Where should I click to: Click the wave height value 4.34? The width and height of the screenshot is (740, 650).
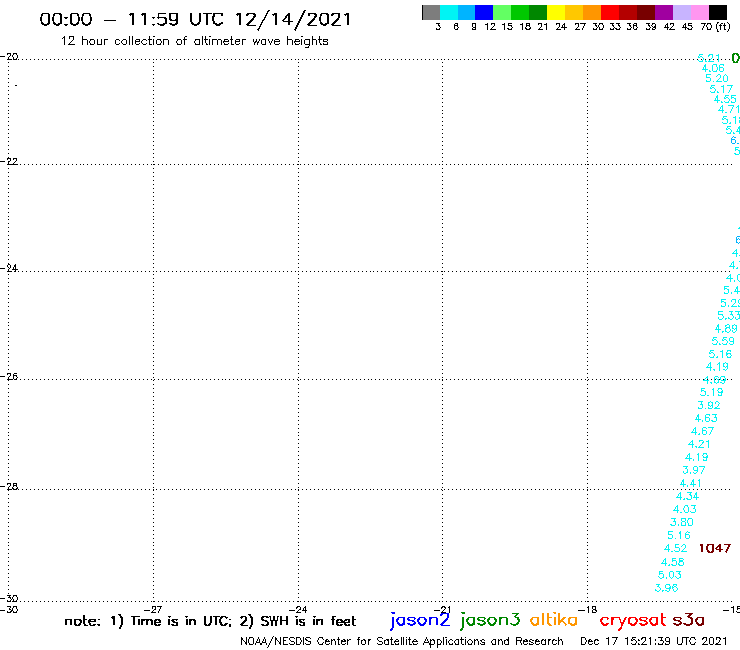(687, 496)
